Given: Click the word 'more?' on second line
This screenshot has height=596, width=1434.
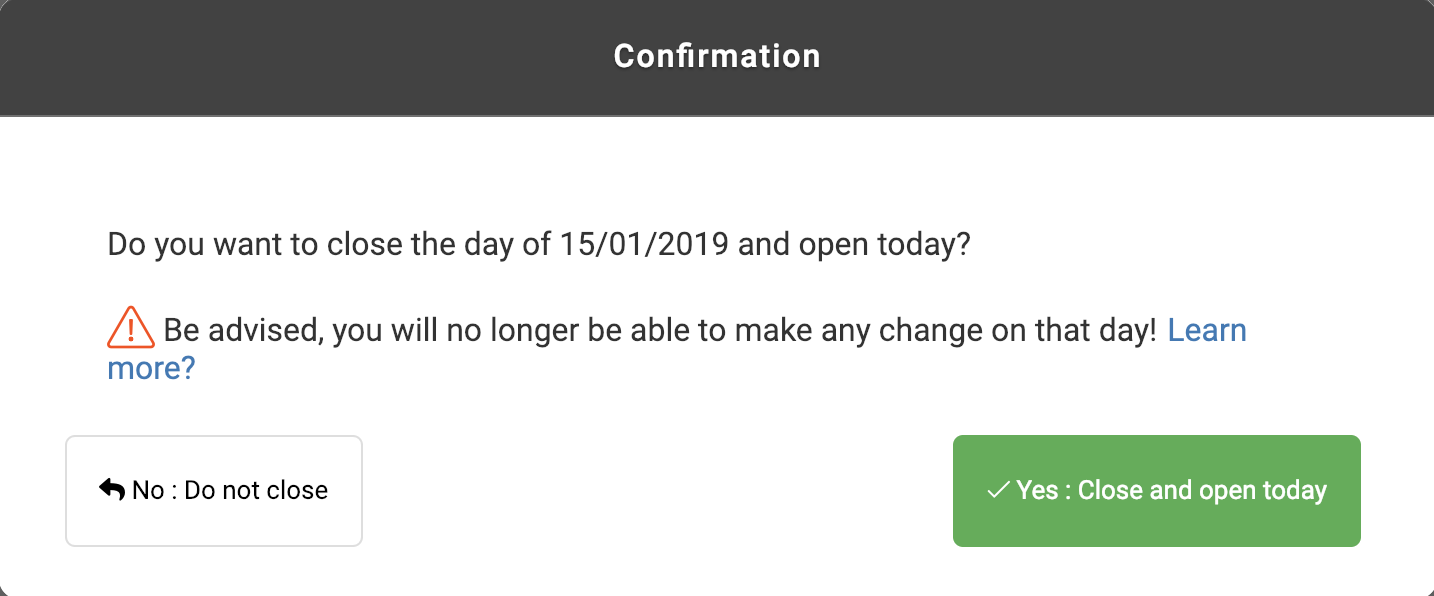Looking at the screenshot, I should [151, 368].
